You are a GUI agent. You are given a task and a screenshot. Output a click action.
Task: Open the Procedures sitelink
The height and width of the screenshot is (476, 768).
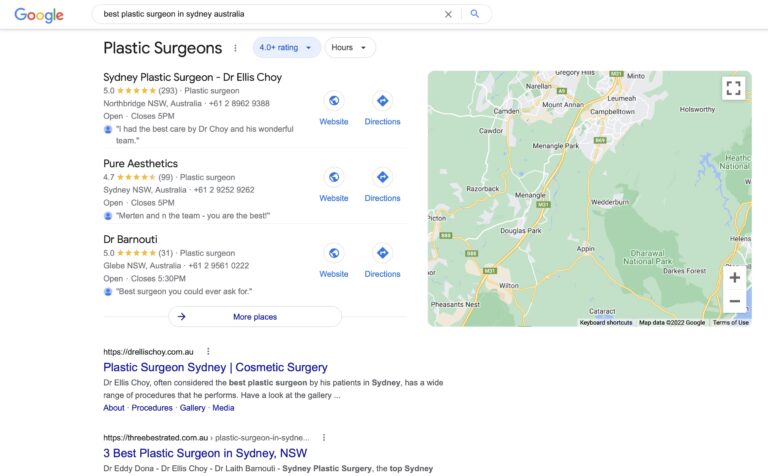pyautogui.click(x=152, y=408)
